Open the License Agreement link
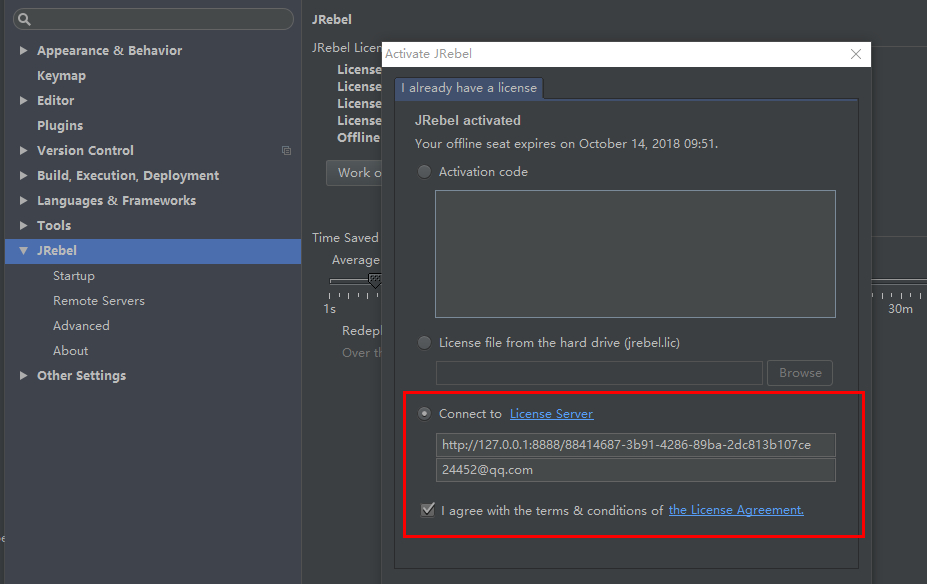 (736, 510)
